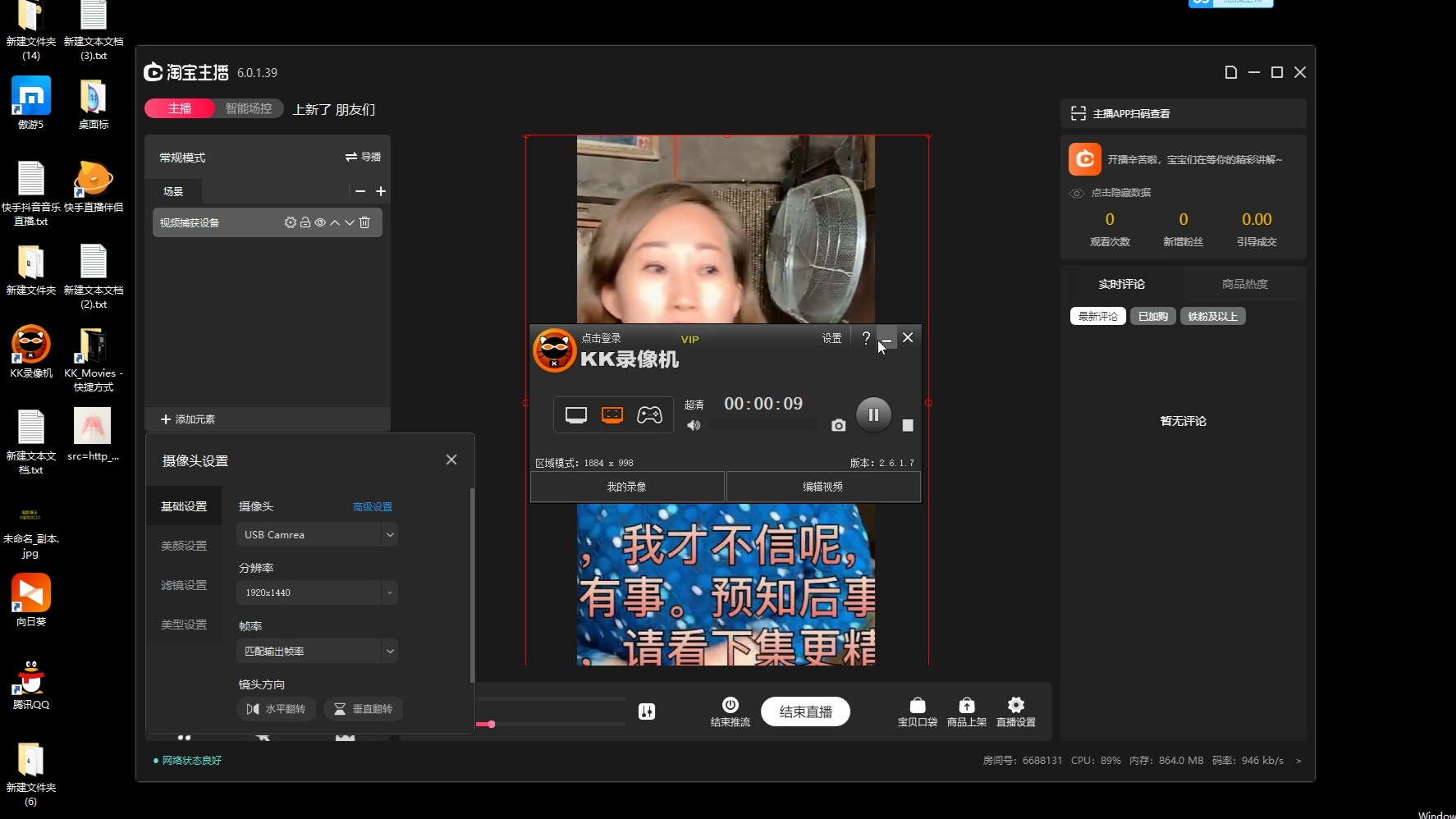Close the 摄像头设置 panel
Image resolution: width=1456 pixels, height=819 pixels.
coord(451,460)
